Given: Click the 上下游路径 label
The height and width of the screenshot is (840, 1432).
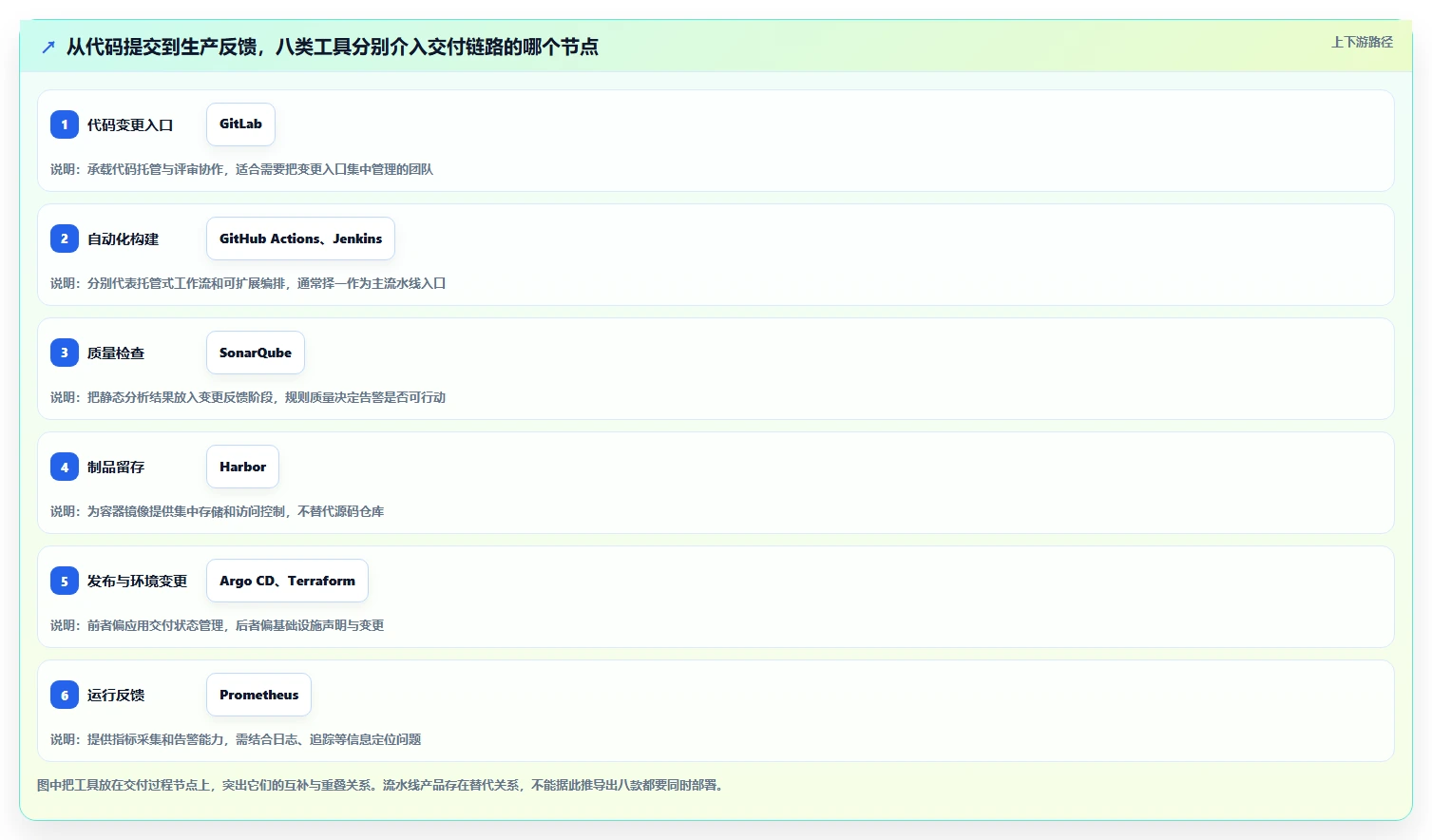Looking at the screenshot, I should (x=1362, y=42).
